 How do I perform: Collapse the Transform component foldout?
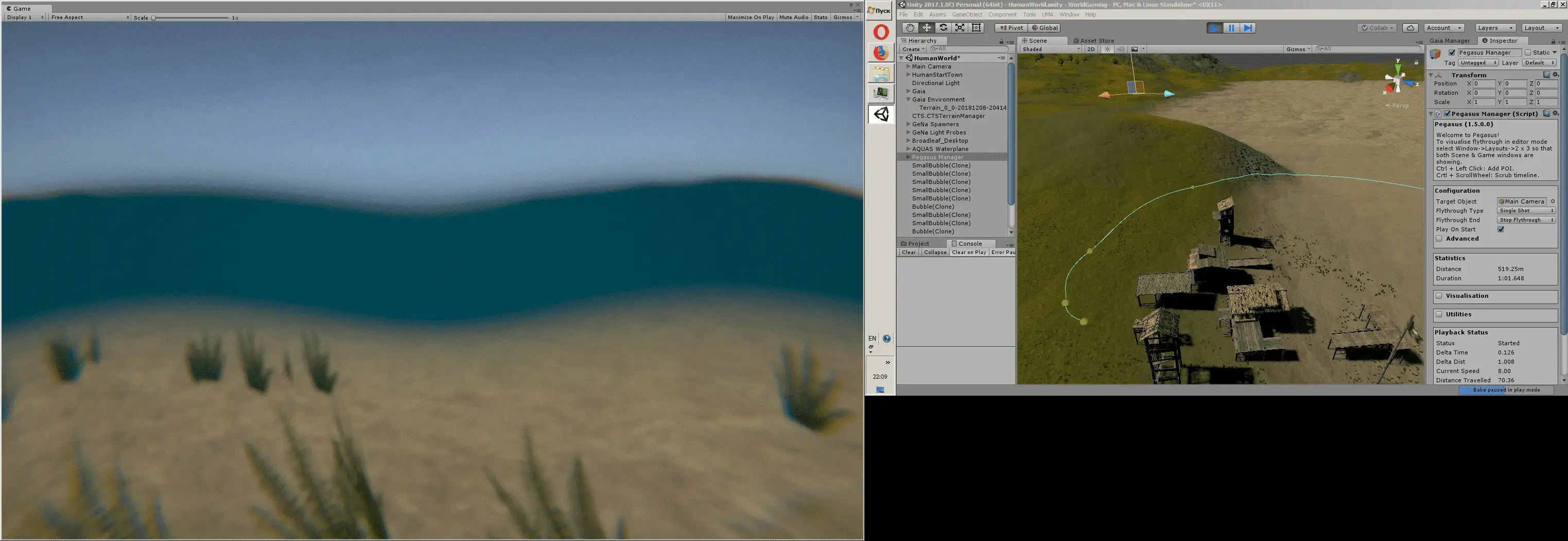click(1431, 75)
